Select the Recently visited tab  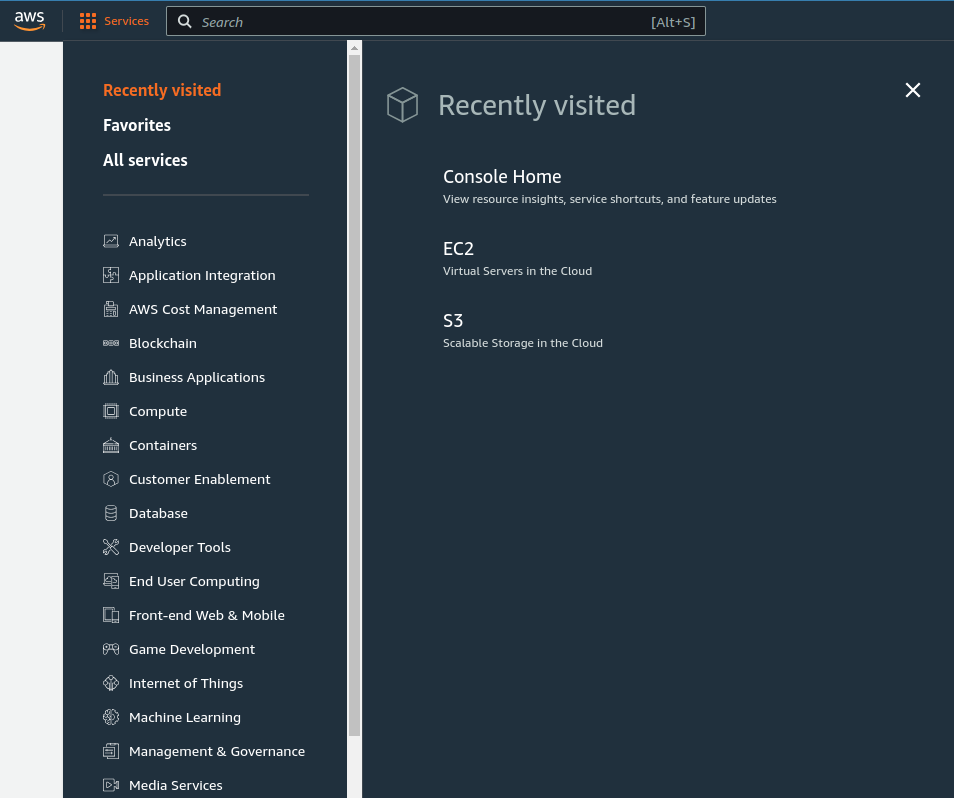pos(162,90)
